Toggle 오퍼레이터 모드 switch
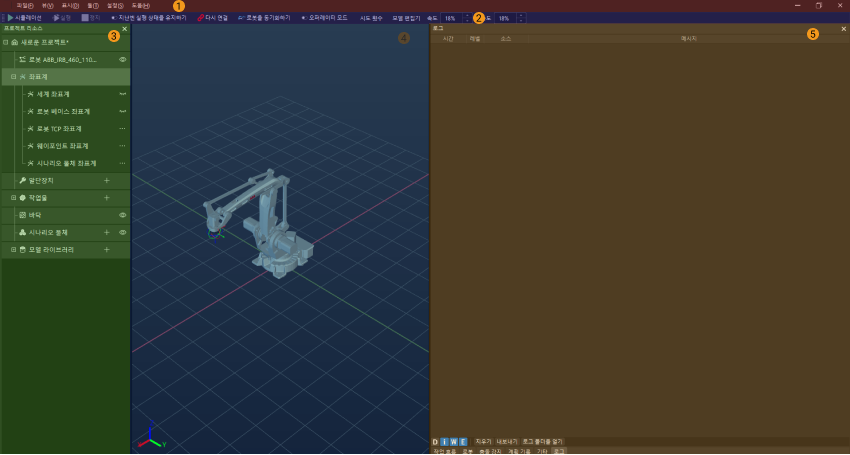The width and height of the screenshot is (850, 455). [x=305, y=18]
